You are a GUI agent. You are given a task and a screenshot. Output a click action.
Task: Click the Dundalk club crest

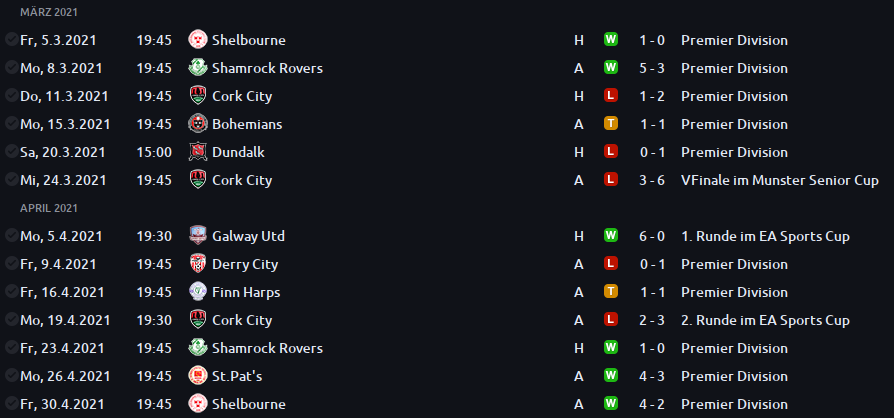(197, 152)
